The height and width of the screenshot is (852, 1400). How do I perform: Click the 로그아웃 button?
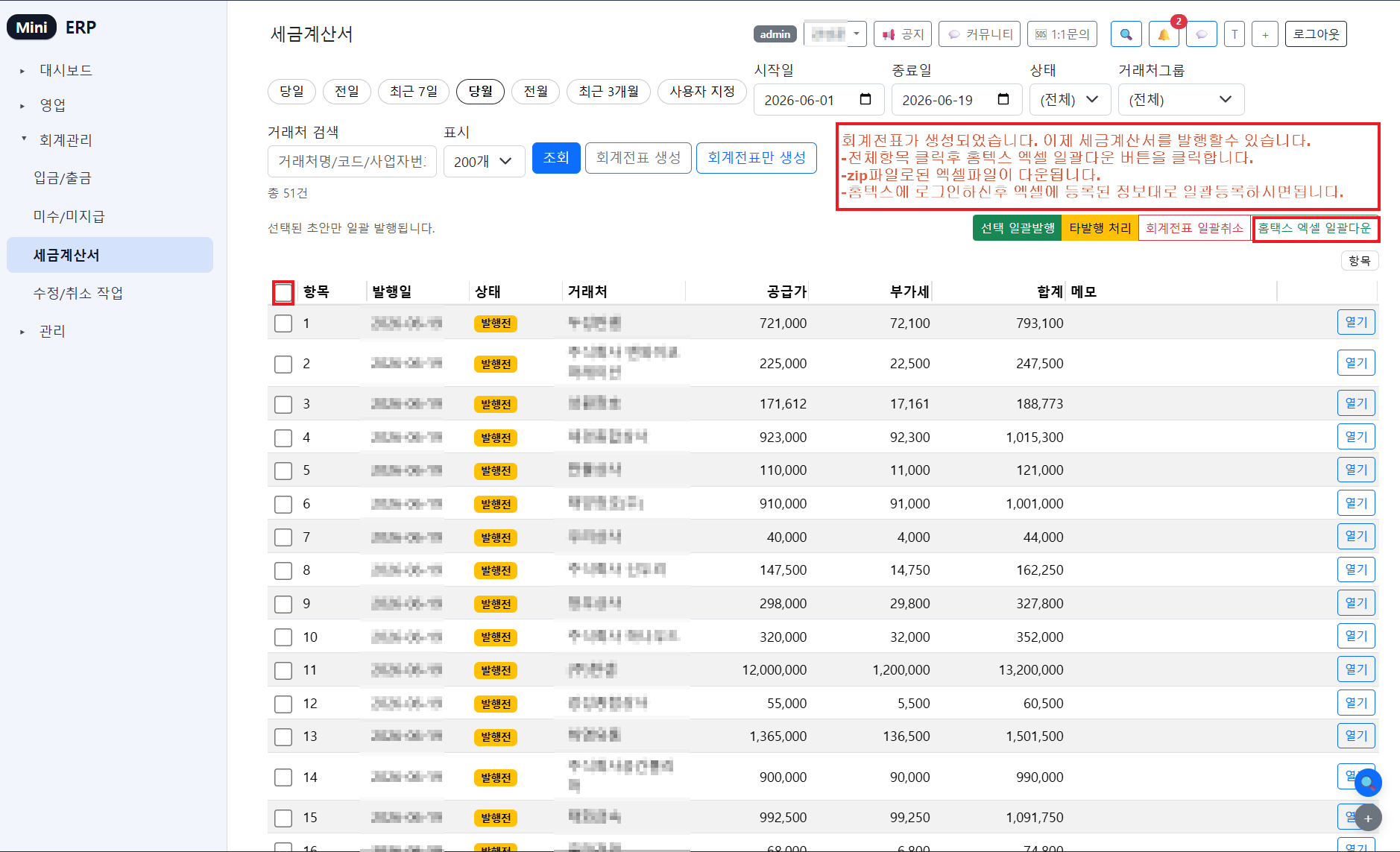pos(1316,34)
